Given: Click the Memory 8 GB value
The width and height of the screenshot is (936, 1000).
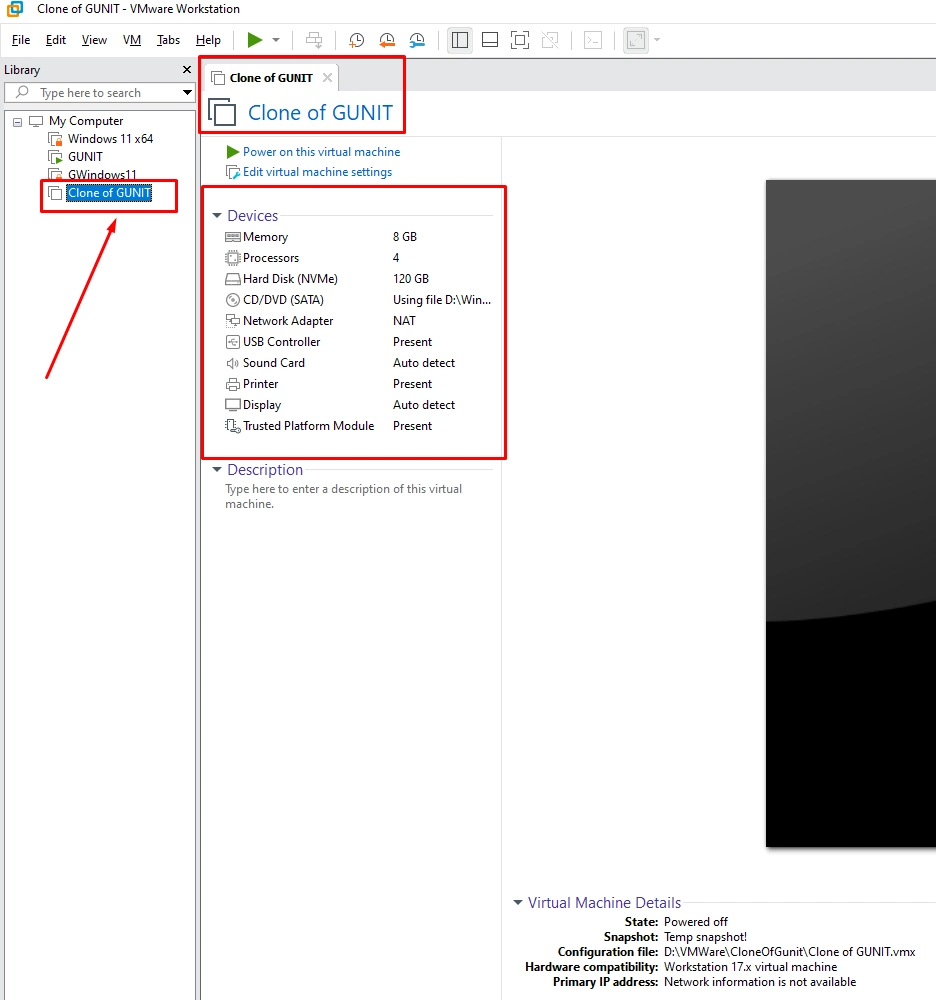Looking at the screenshot, I should [405, 237].
